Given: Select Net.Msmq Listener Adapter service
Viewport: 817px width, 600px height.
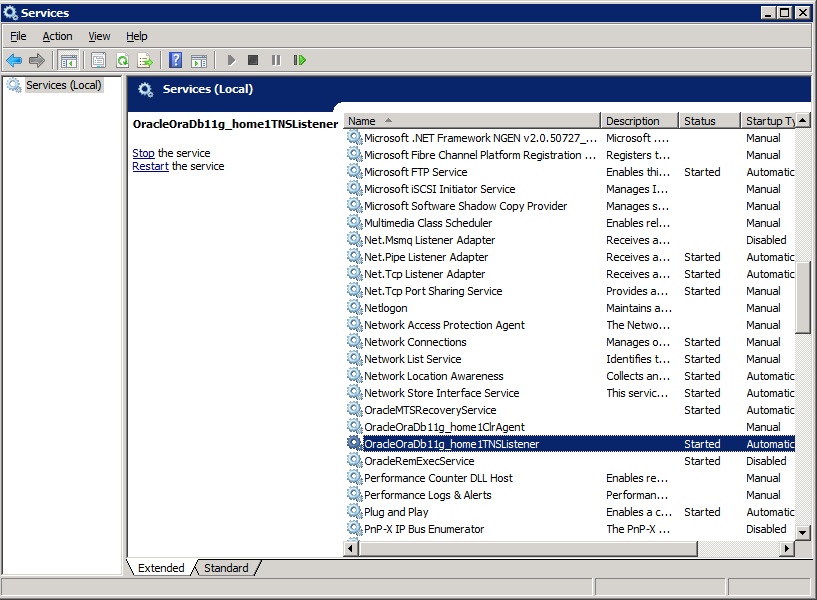Looking at the screenshot, I should 571,240.
